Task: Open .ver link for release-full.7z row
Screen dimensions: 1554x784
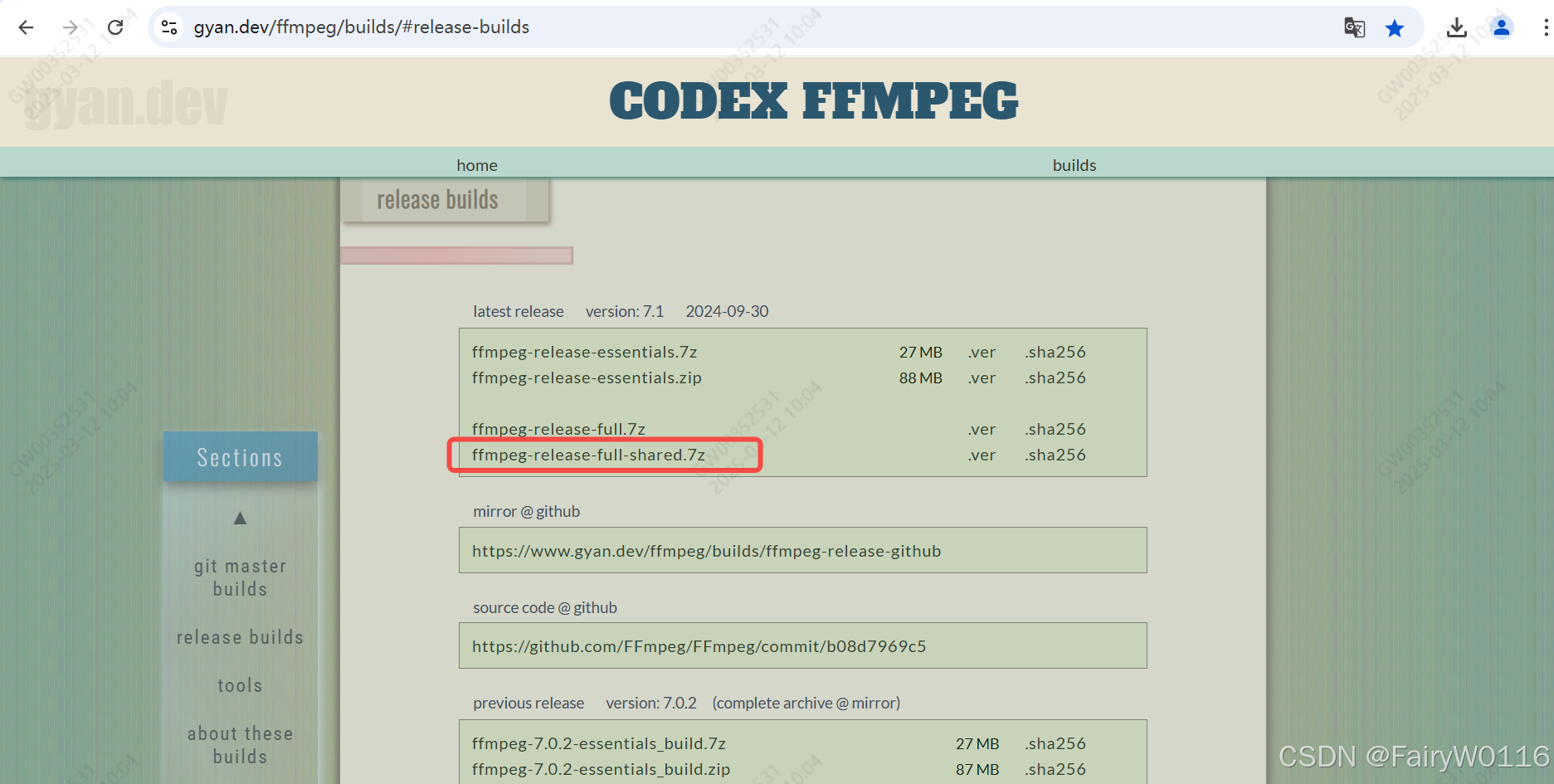Action: point(982,430)
